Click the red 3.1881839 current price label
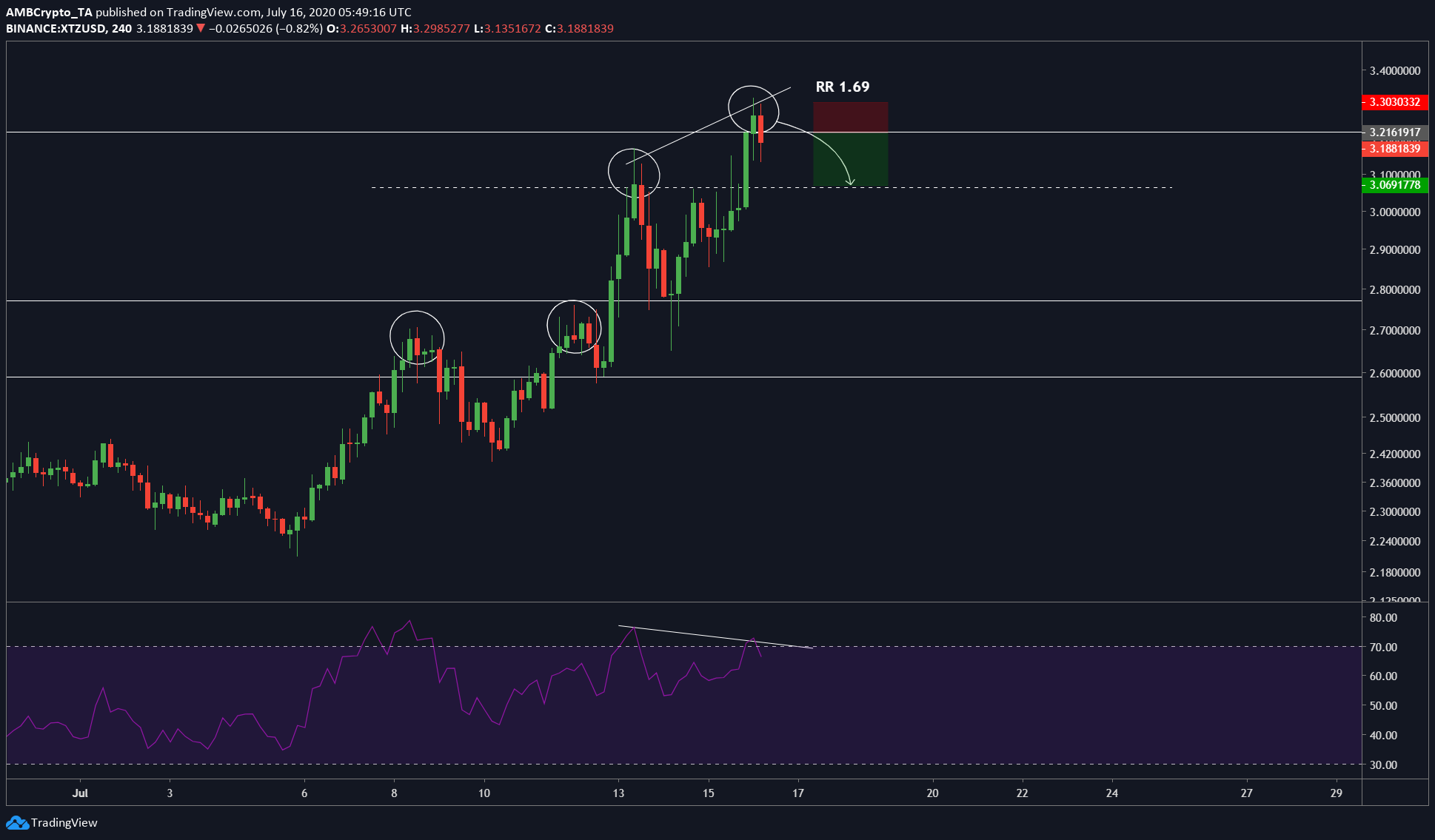Image resolution: width=1435 pixels, height=840 pixels. [1395, 149]
